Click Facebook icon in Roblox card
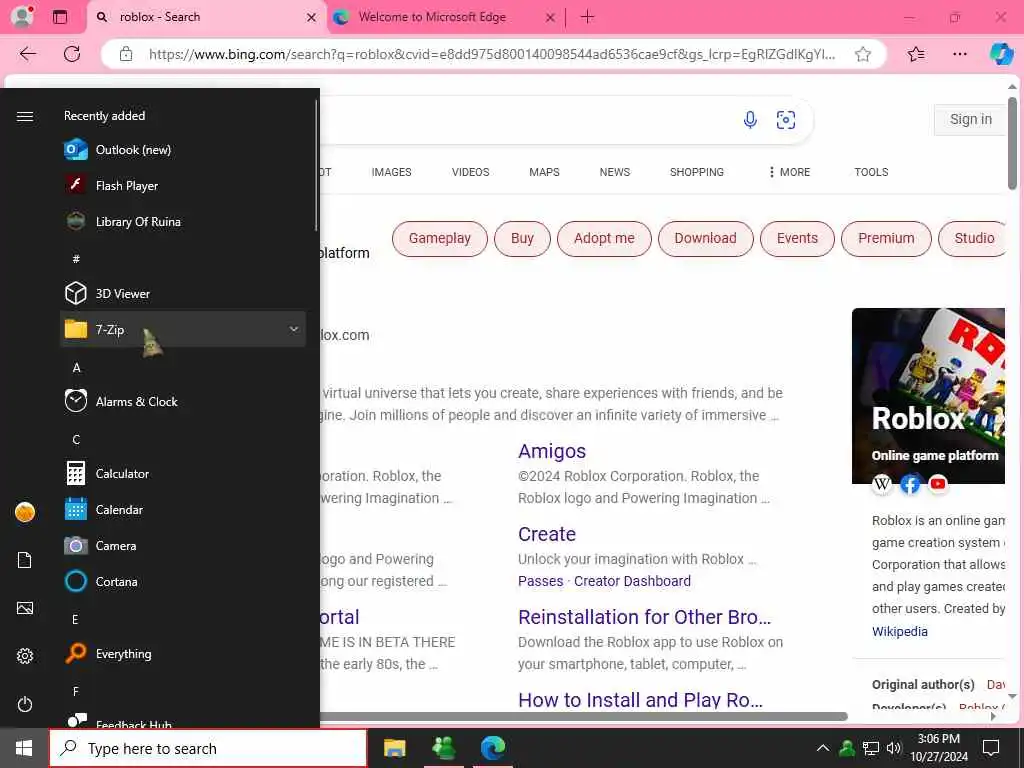Image resolution: width=1024 pixels, height=768 pixels. (910, 484)
